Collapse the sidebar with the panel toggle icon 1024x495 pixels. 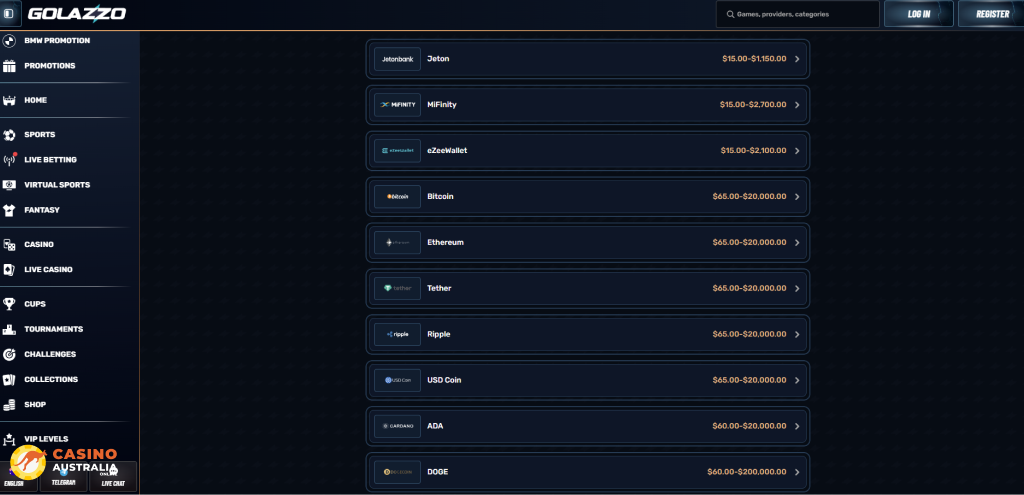(9, 13)
